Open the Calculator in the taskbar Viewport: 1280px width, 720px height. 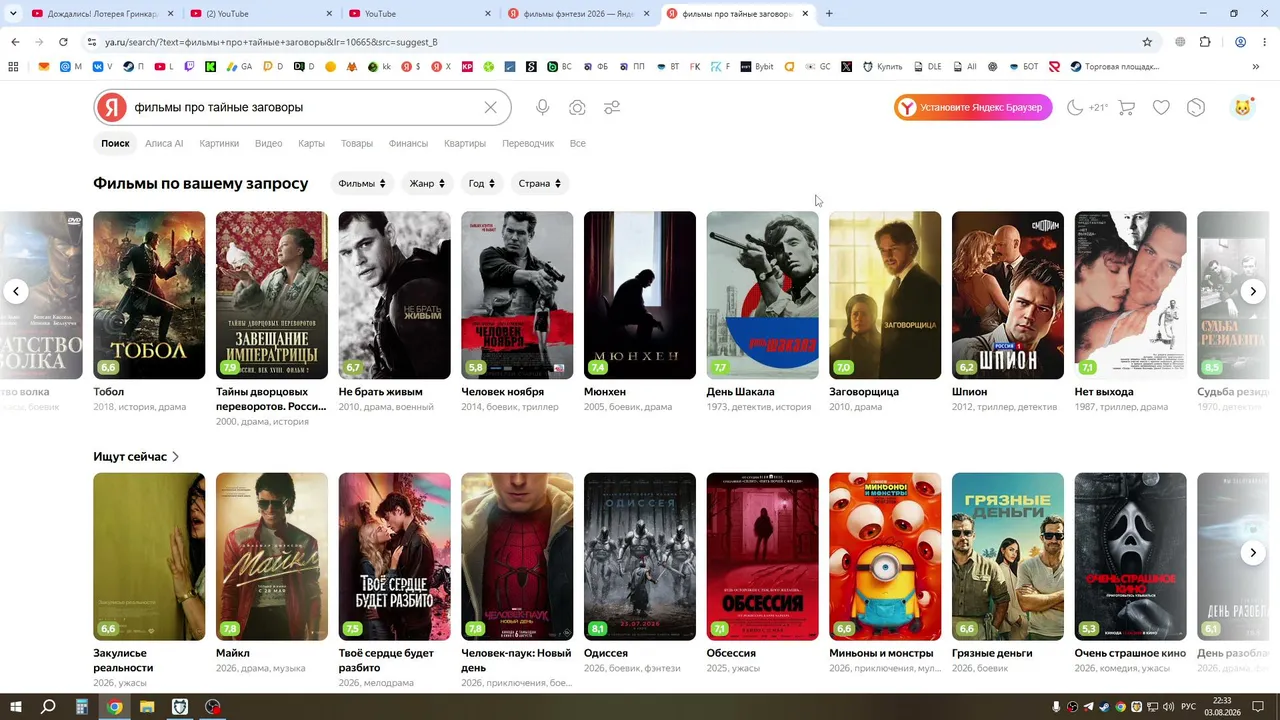(x=82, y=707)
